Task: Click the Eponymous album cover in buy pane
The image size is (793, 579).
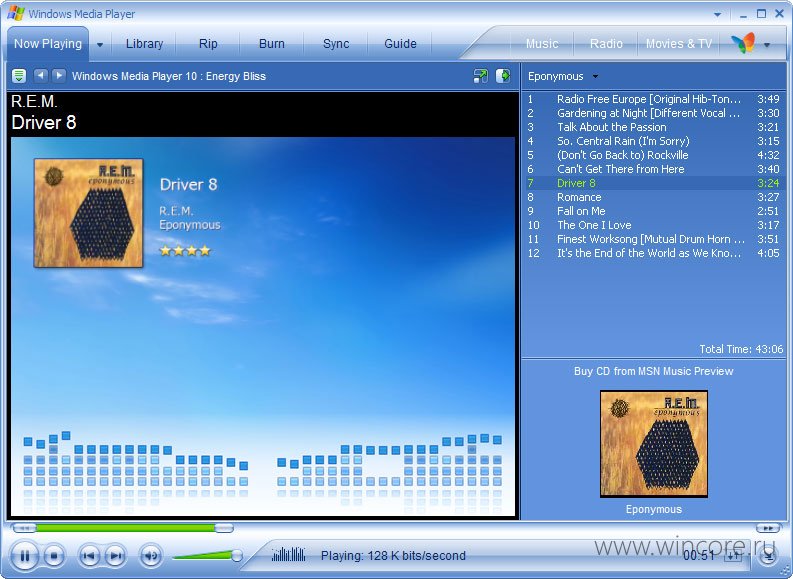Action: coord(653,443)
